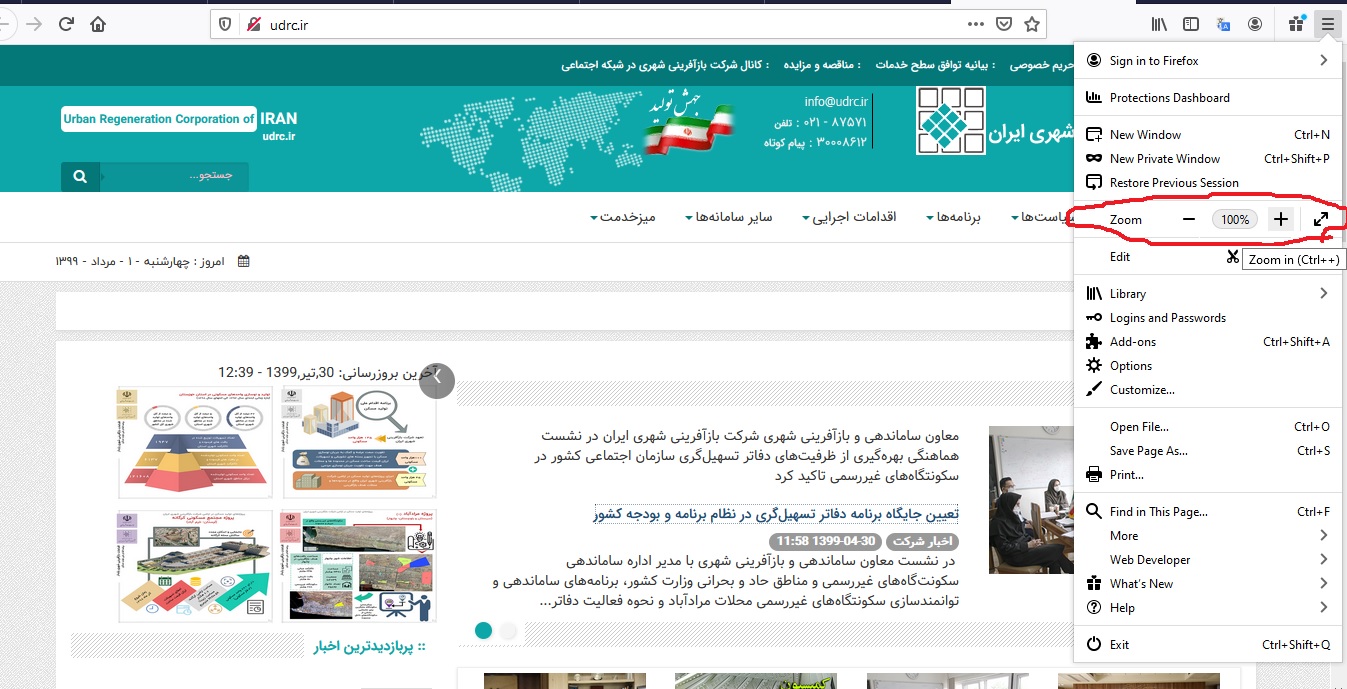The height and width of the screenshot is (689, 1347).
Task: Select the active teal carousel dot
Action: pyautogui.click(x=484, y=630)
